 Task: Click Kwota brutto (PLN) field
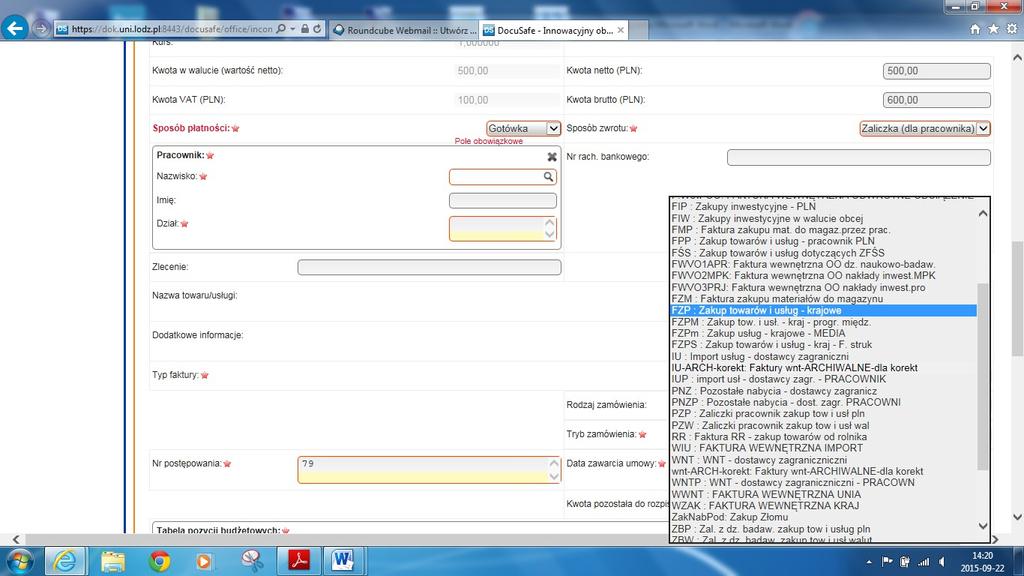(x=936, y=100)
